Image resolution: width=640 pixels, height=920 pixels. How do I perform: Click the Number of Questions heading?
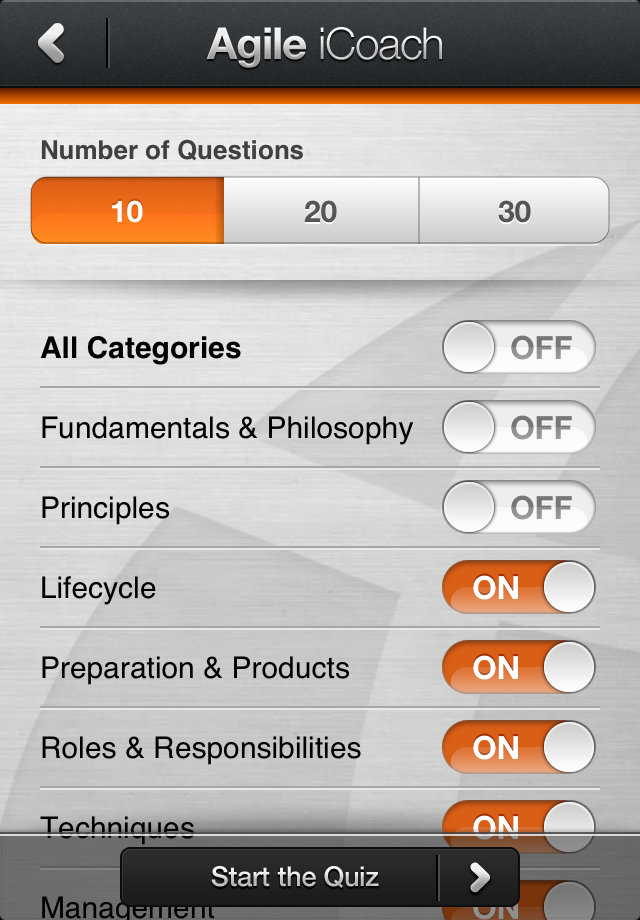(x=172, y=151)
